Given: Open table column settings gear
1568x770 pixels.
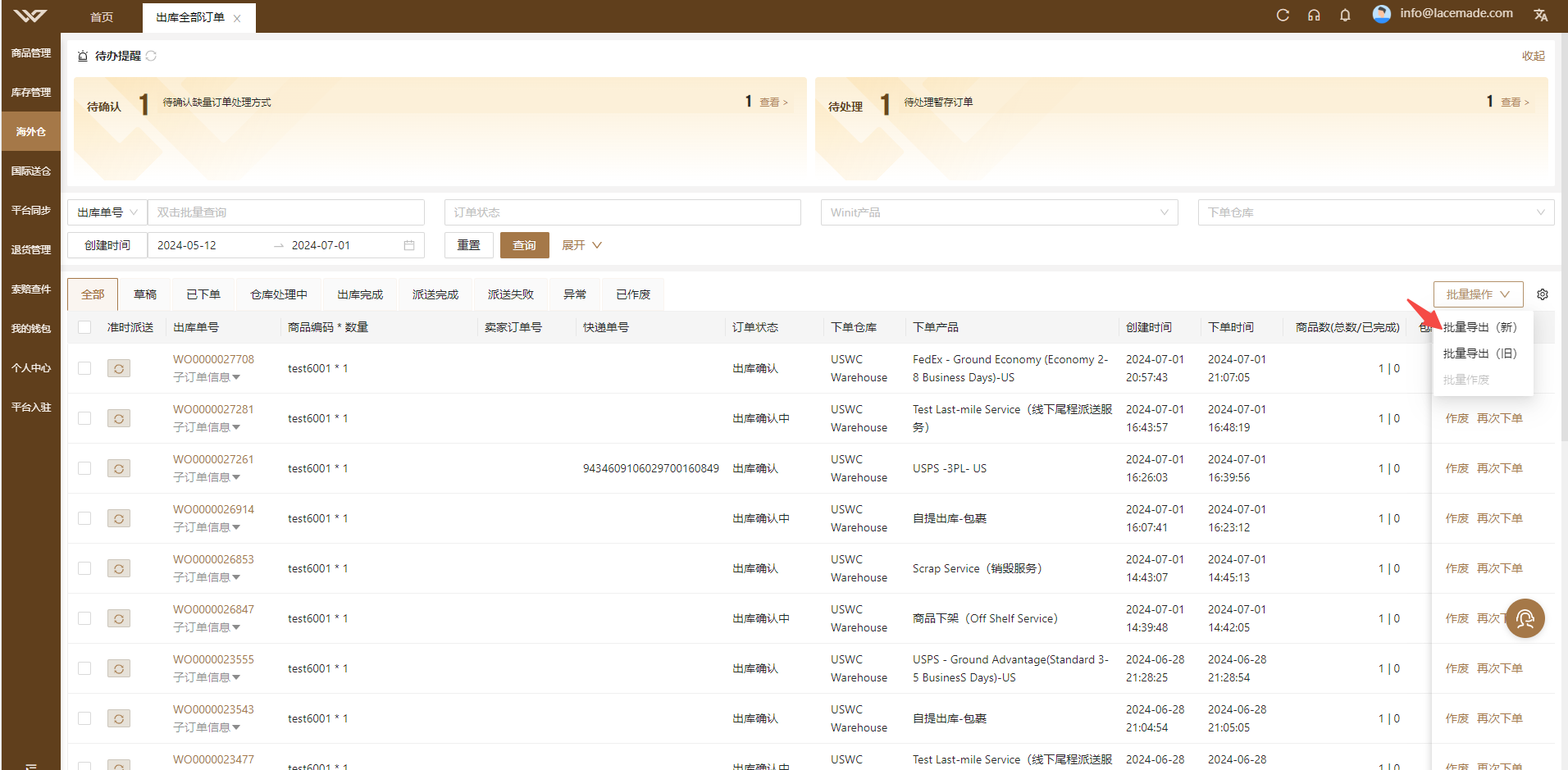Looking at the screenshot, I should 1543,294.
